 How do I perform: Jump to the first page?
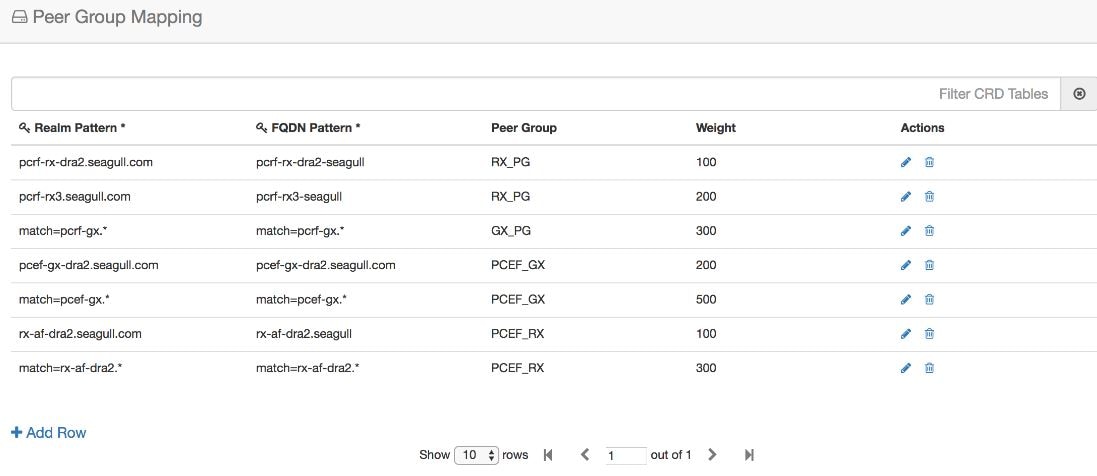pos(548,455)
